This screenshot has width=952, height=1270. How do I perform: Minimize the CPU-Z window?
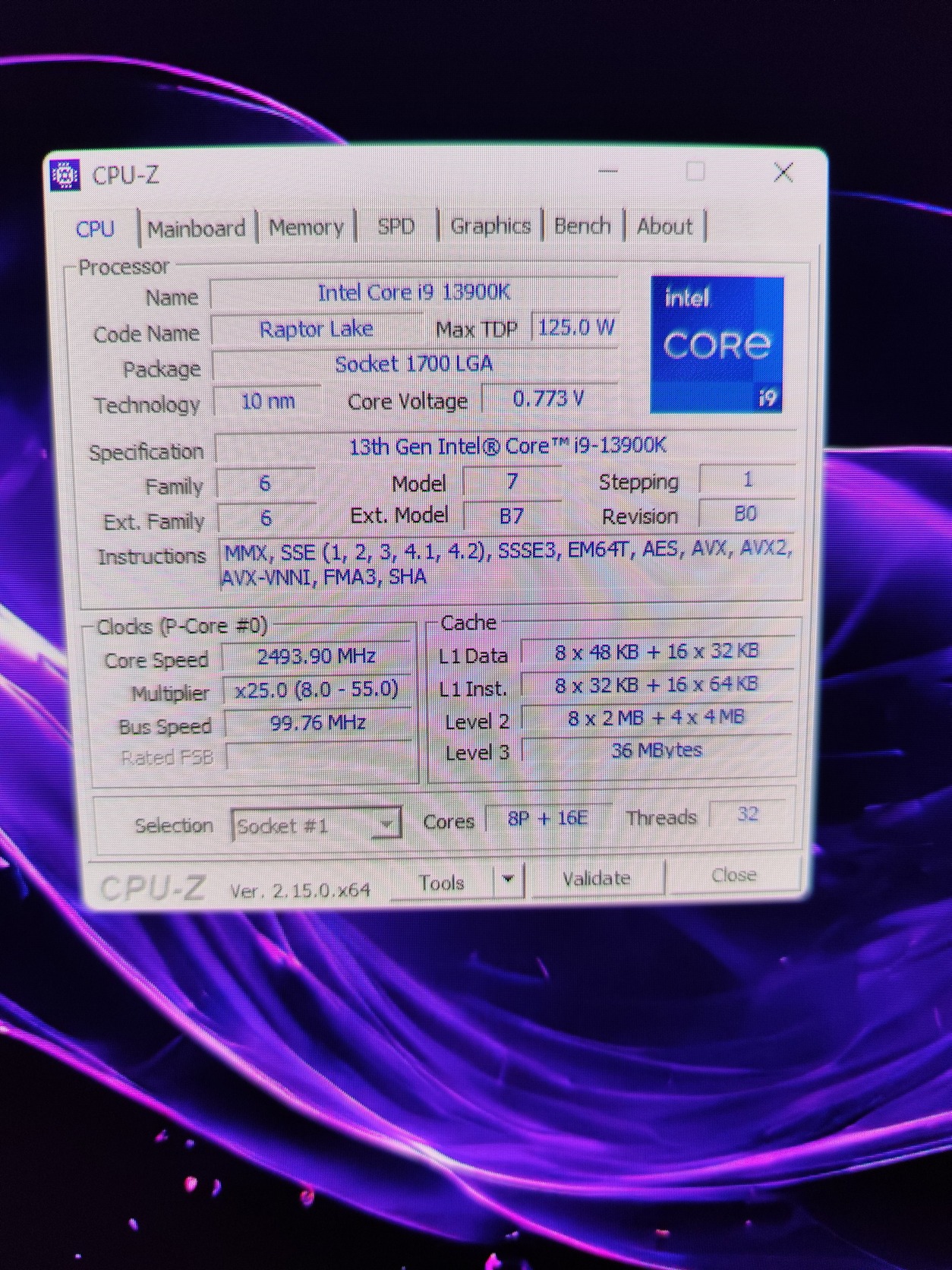608,172
